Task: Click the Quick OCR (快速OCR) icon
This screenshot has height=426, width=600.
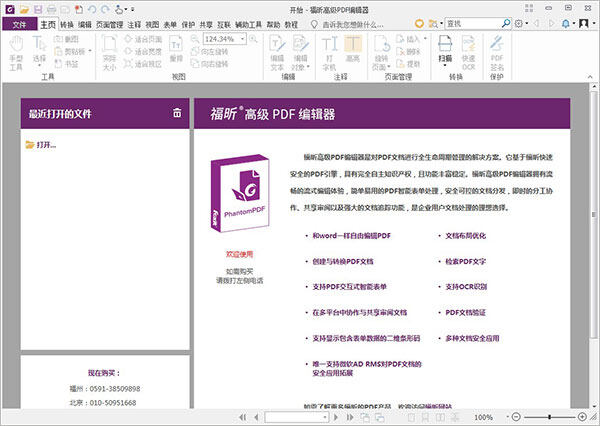Action: pos(468,53)
